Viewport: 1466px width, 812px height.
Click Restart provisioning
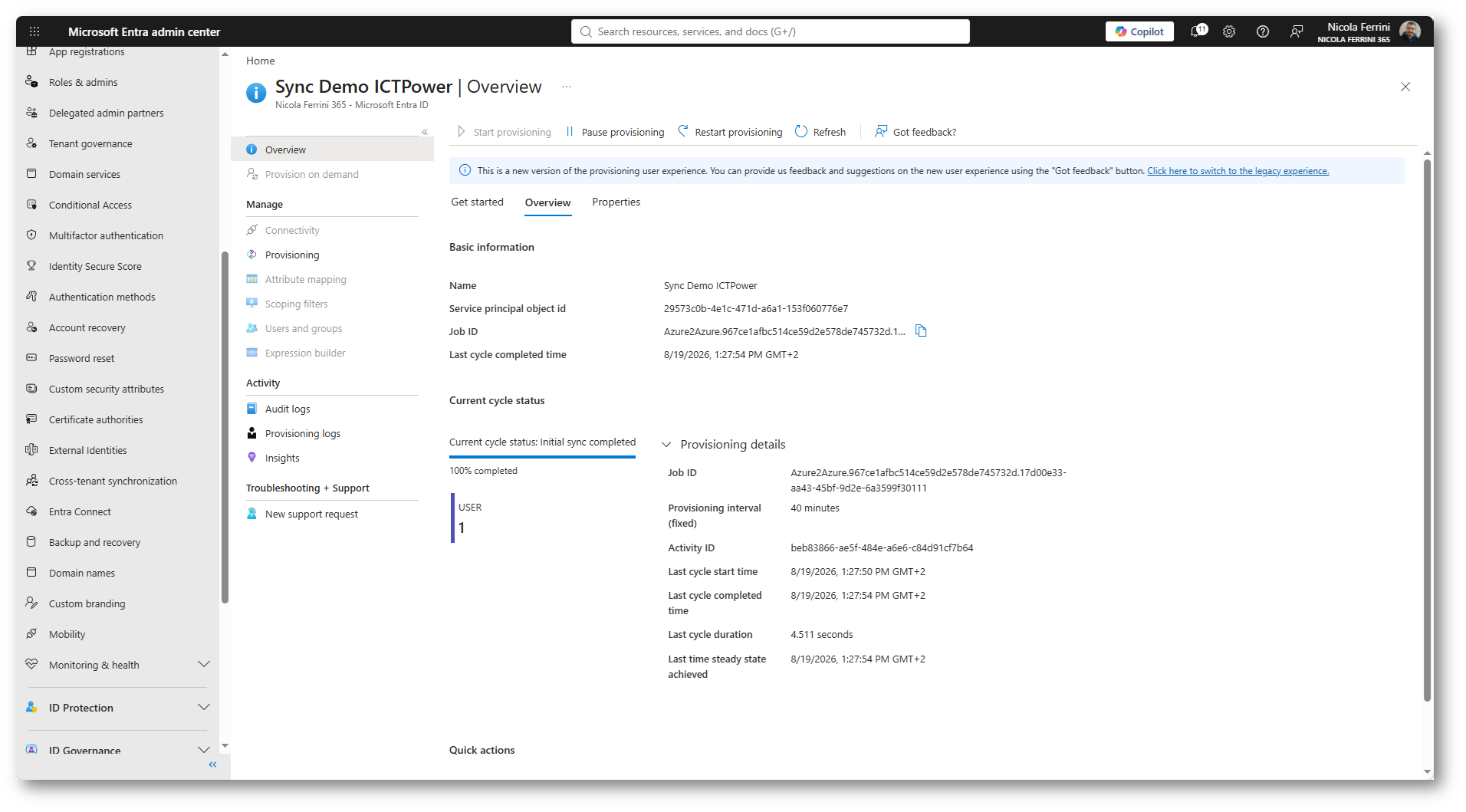(x=731, y=132)
